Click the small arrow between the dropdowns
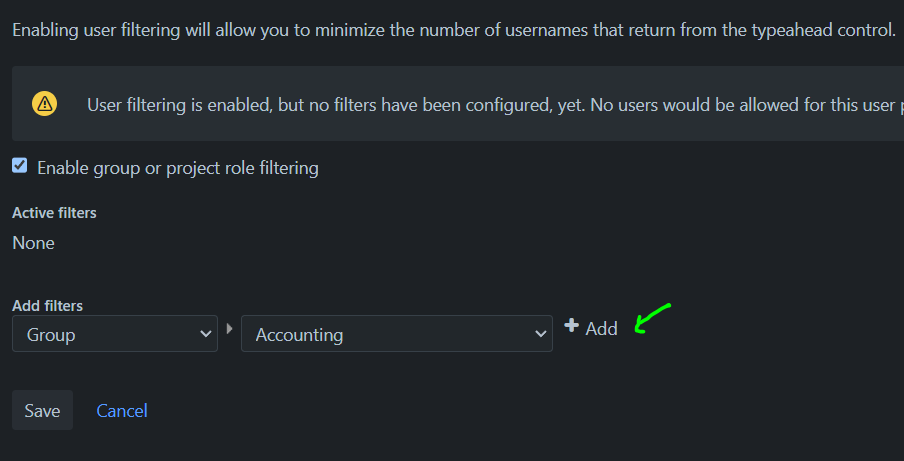Viewport: 904px width, 461px height. coord(229,328)
